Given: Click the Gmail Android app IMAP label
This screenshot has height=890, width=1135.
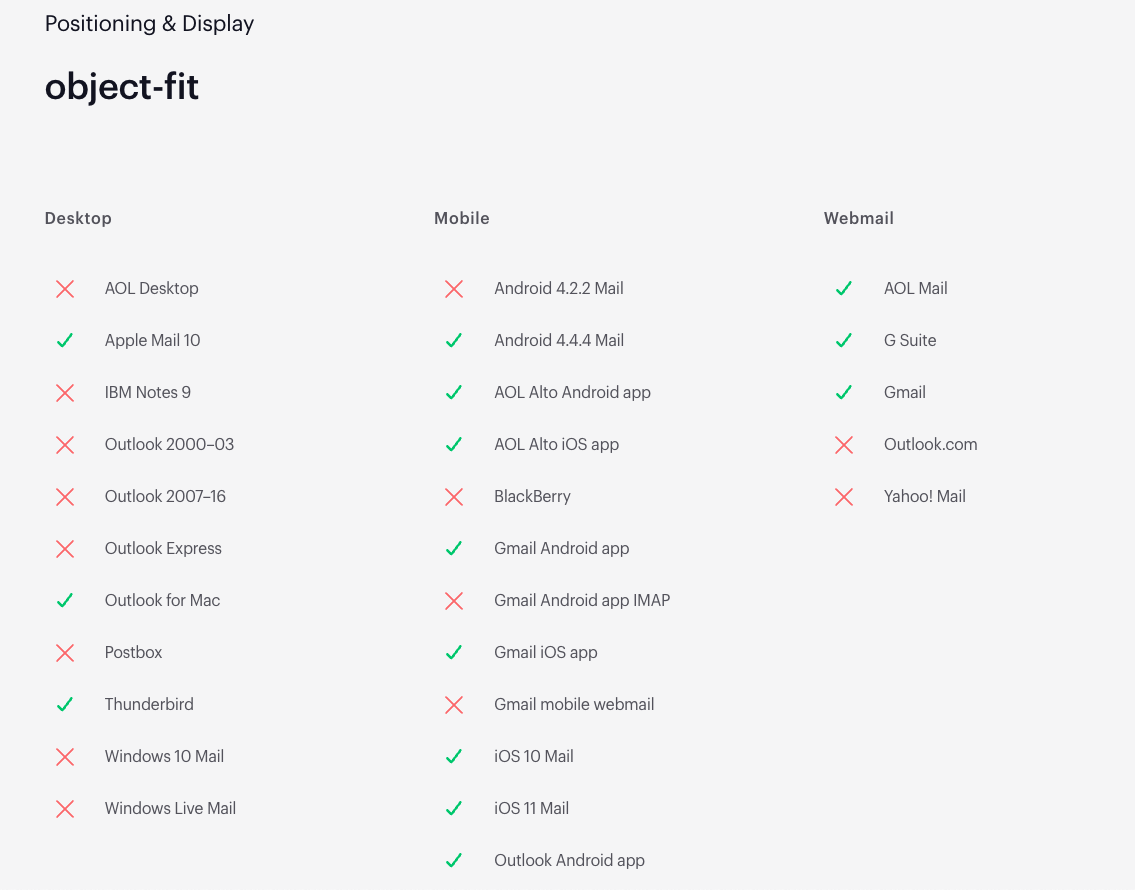Looking at the screenshot, I should pos(582,601).
